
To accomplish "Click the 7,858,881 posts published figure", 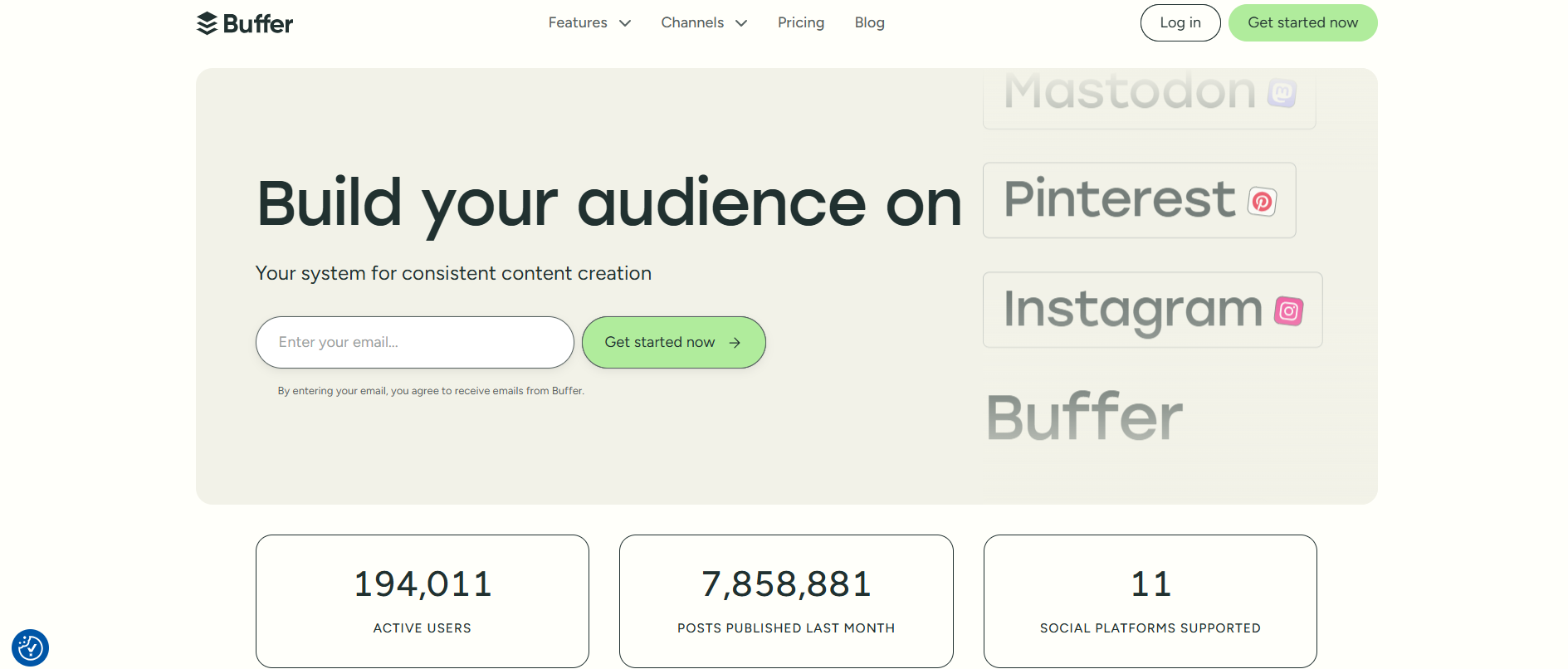I will [786, 584].
